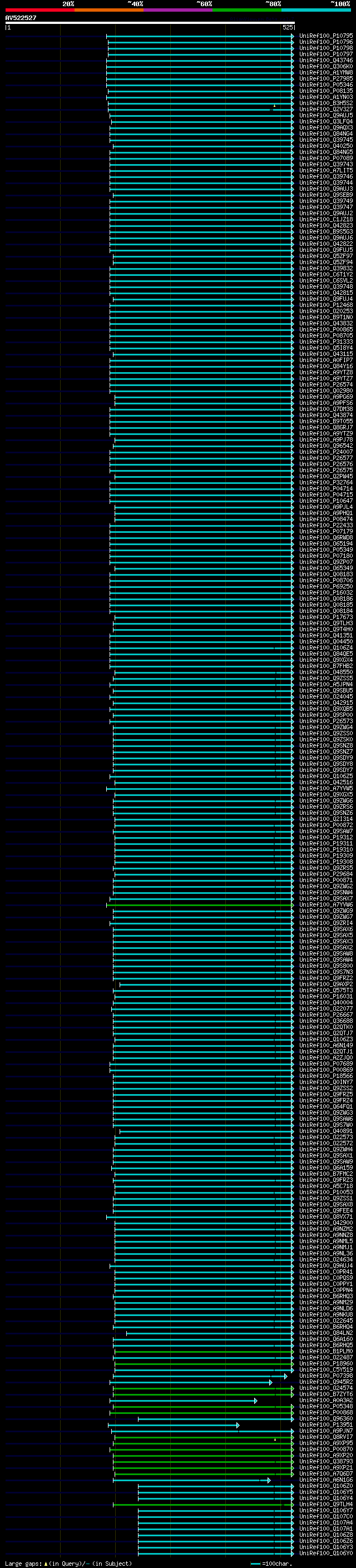Click the green alignment bar of UniRef100_A7Q6D7
The height and width of the screenshot is (1568, 356).
click(x=204, y=1473)
